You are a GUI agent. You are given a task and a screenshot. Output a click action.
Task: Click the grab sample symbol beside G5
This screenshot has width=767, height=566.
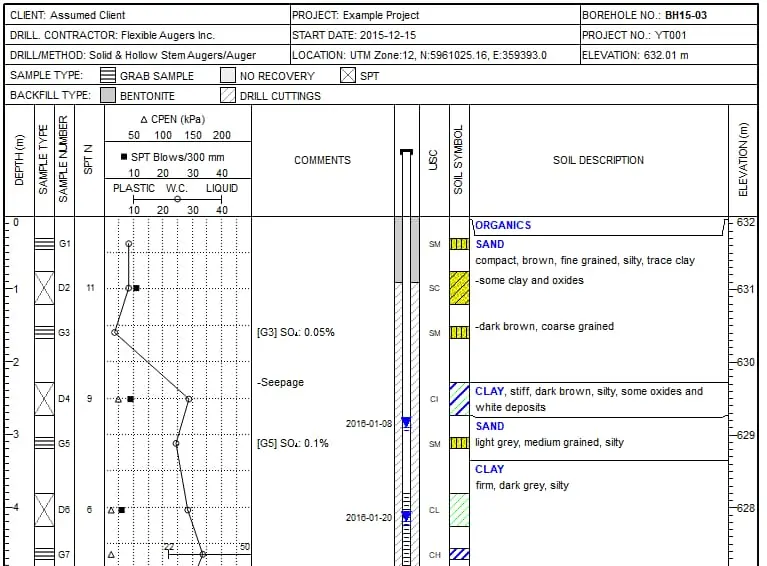click(x=45, y=443)
